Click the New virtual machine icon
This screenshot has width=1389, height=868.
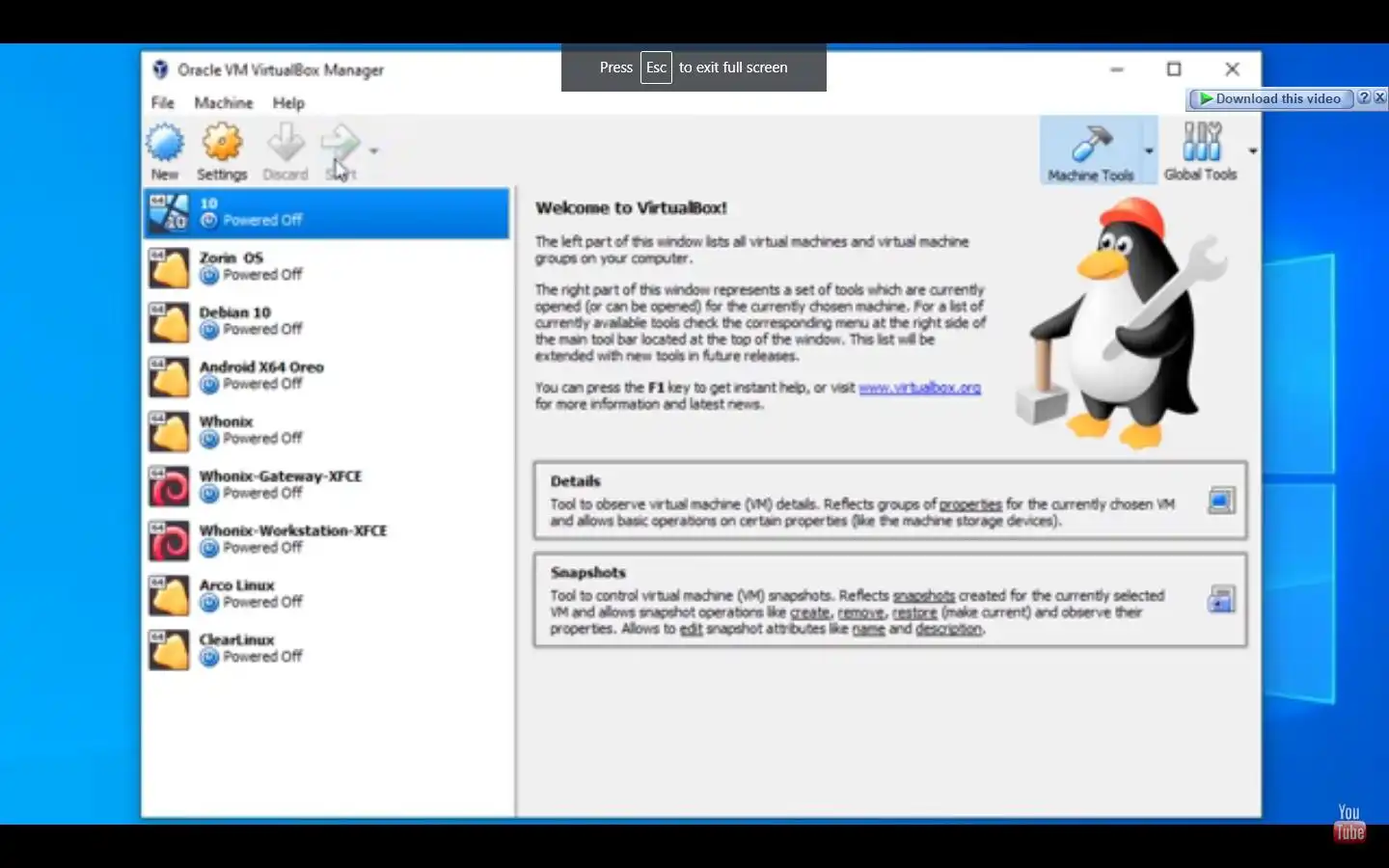(x=165, y=143)
